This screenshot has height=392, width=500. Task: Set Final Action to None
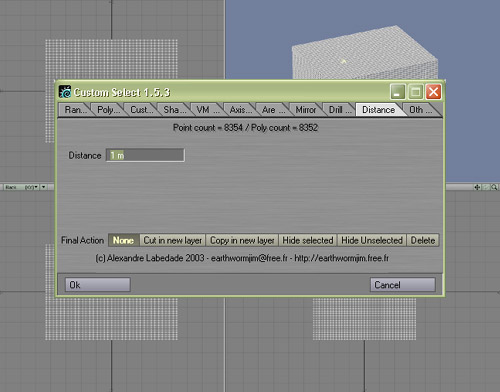124,240
